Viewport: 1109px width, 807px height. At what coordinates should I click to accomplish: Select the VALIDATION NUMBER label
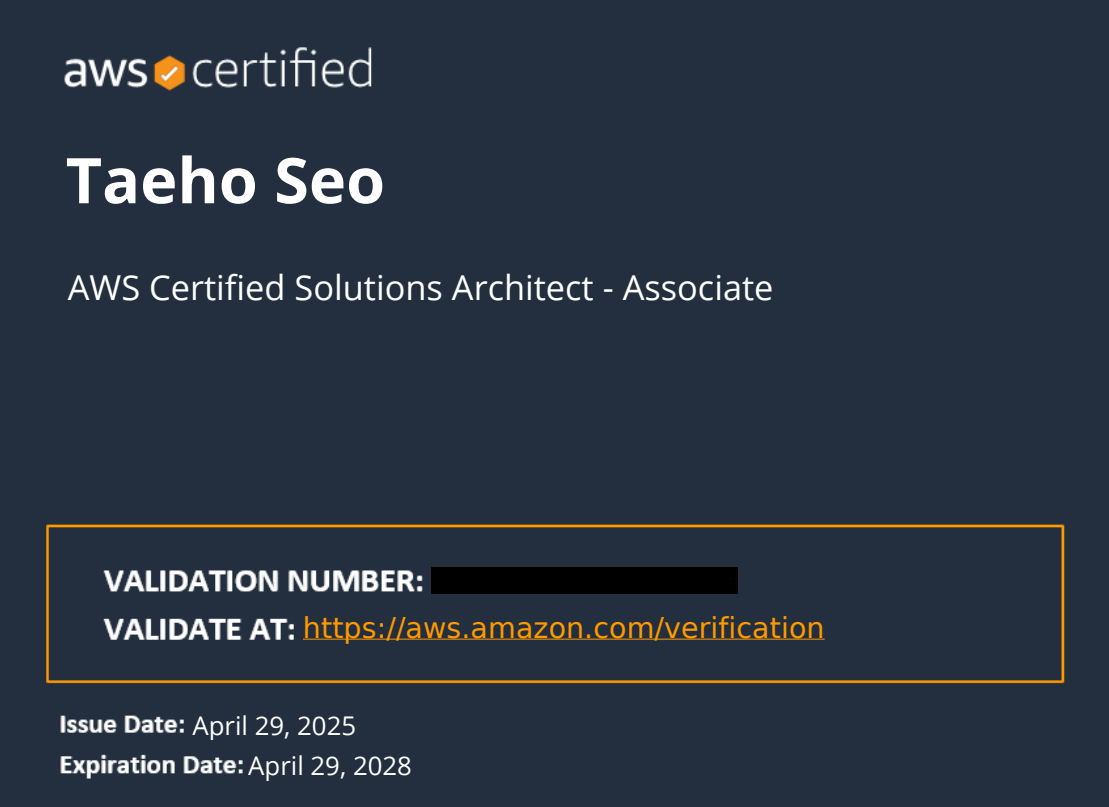(x=264, y=581)
